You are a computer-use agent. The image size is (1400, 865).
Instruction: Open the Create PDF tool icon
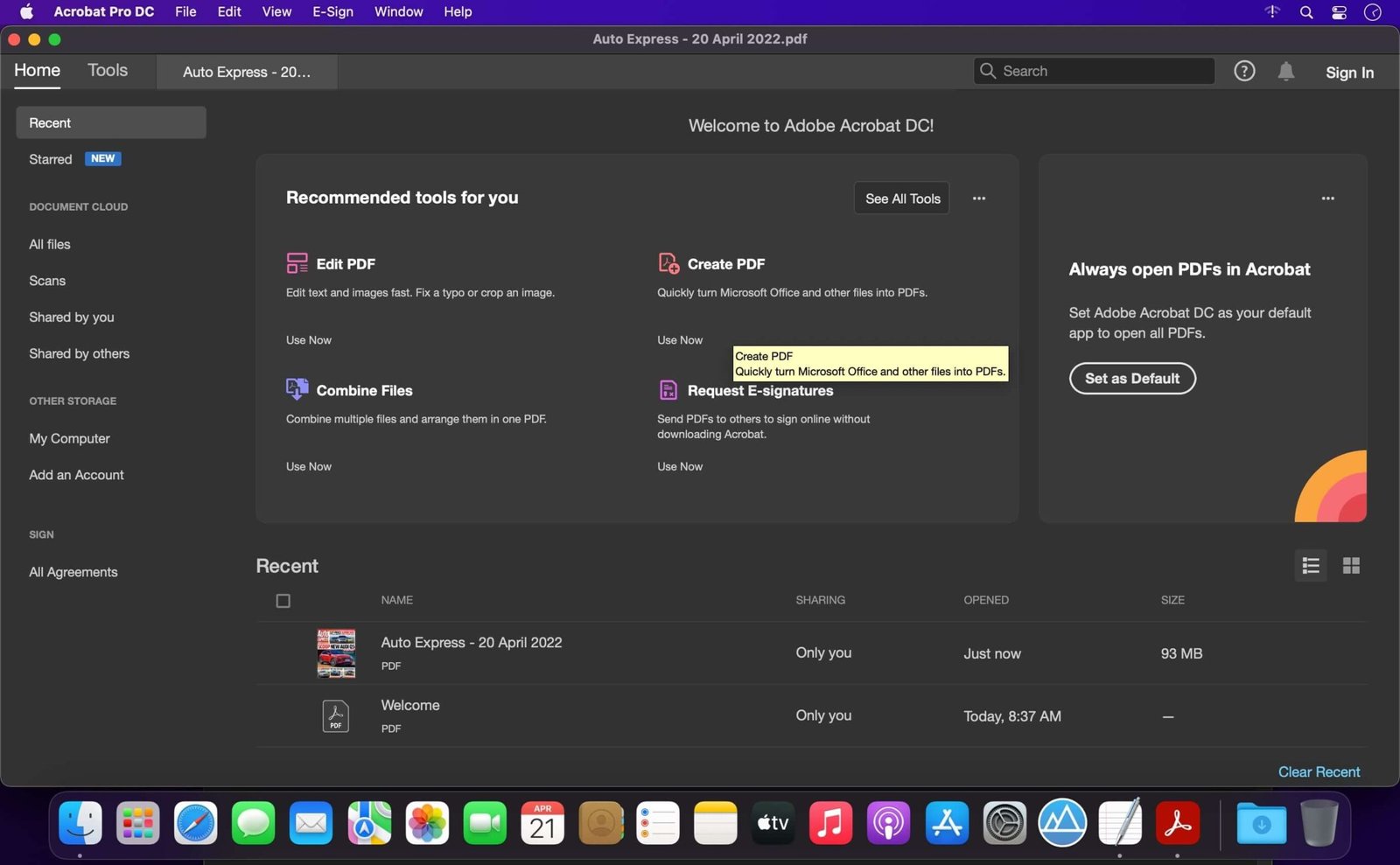tap(668, 262)
